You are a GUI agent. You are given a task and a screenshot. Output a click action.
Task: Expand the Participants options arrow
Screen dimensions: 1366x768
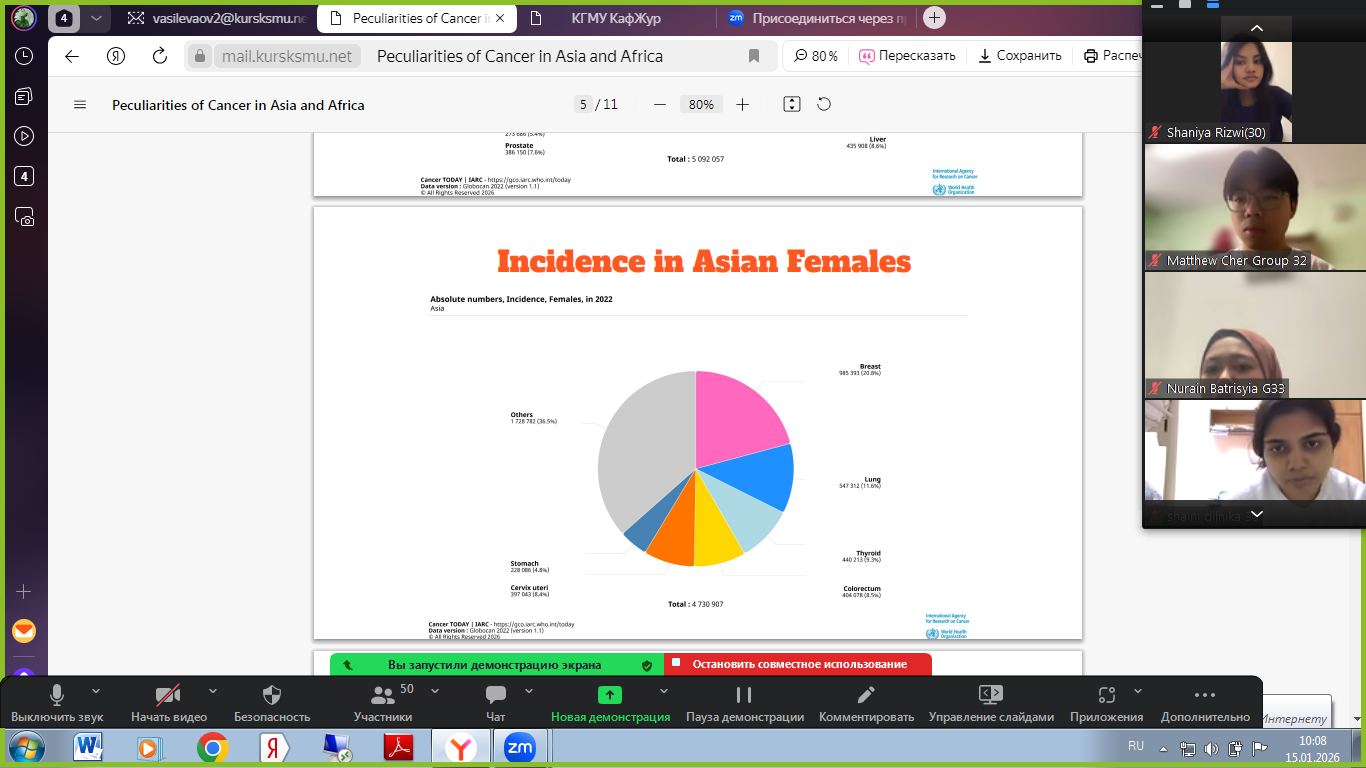tap(435, 691)
